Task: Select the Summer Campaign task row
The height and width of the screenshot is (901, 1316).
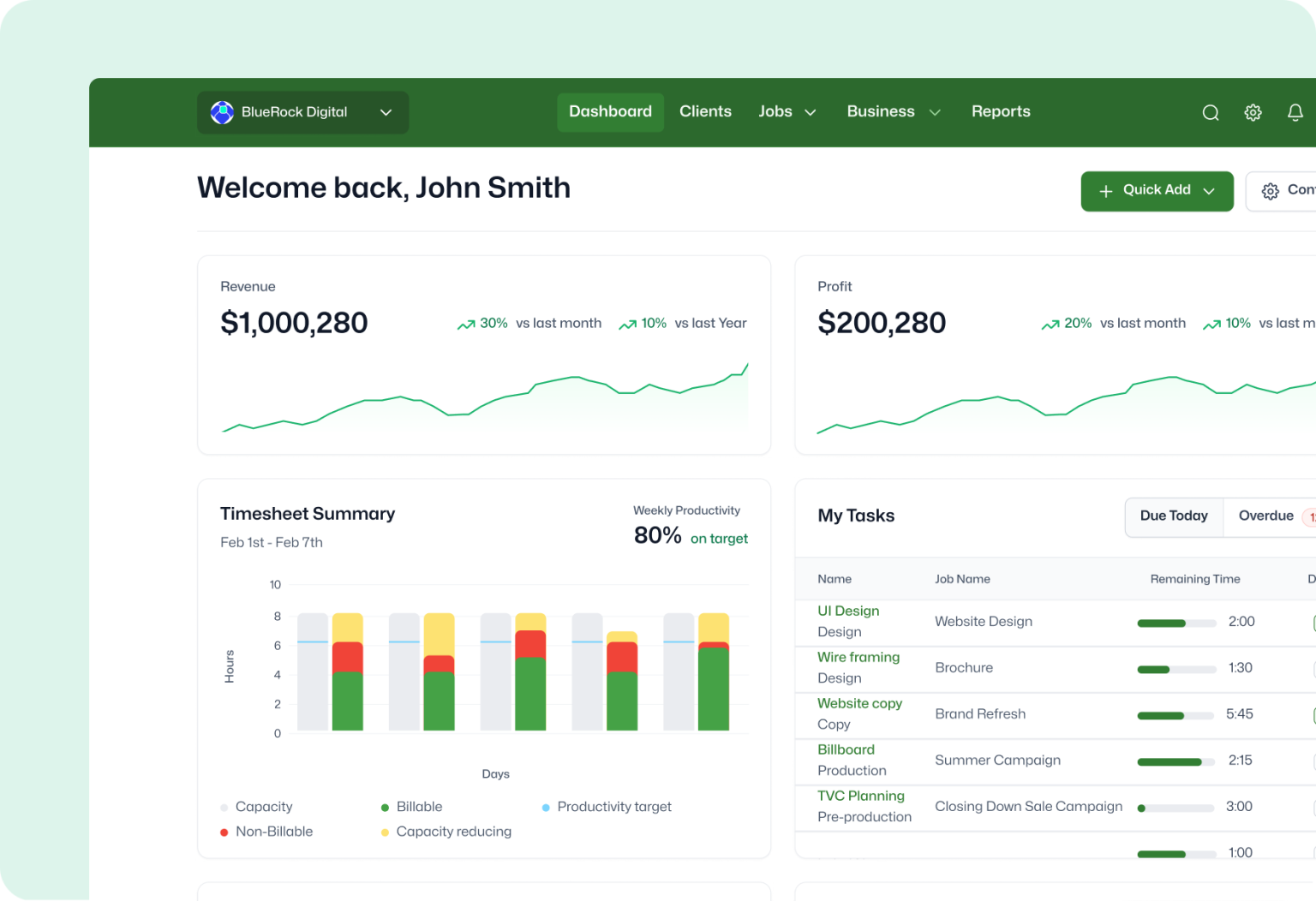Action: point(997,761)
